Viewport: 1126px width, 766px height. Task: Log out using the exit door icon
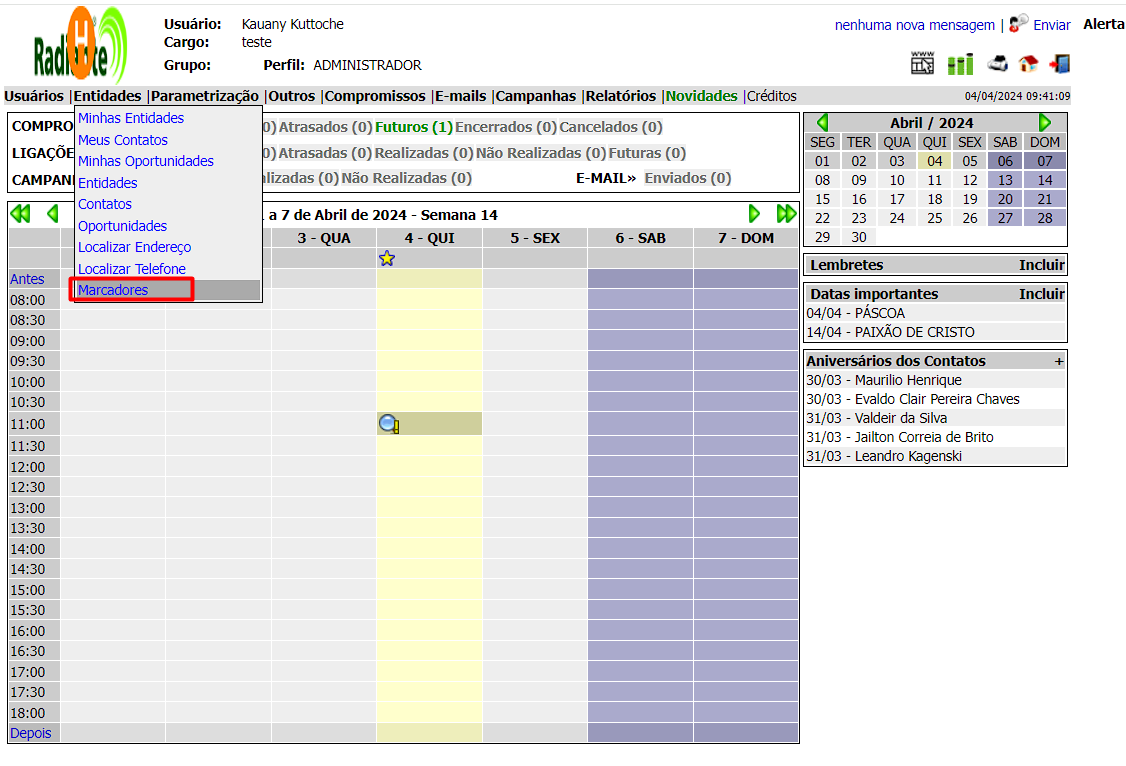click(1059, 64)
